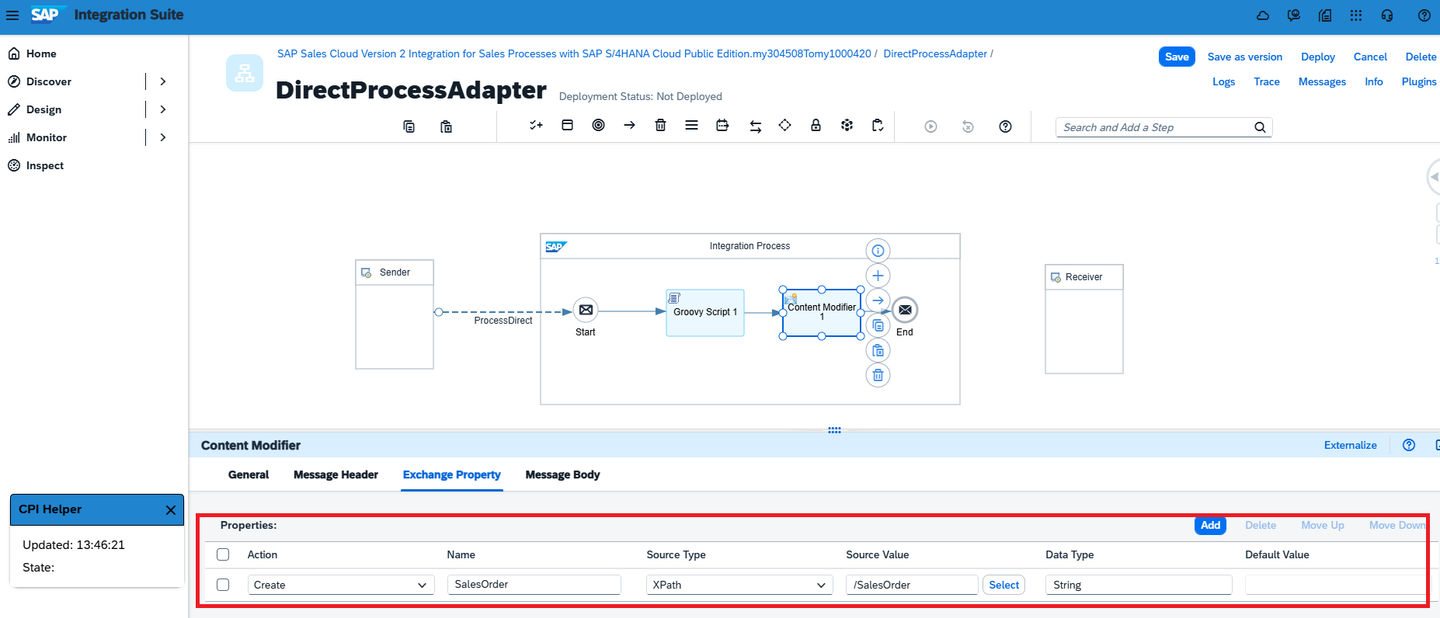The width and height of the screenshot is (1440, 618).
Task: Click the Name field containing SalesOrder
Action: 534,585
